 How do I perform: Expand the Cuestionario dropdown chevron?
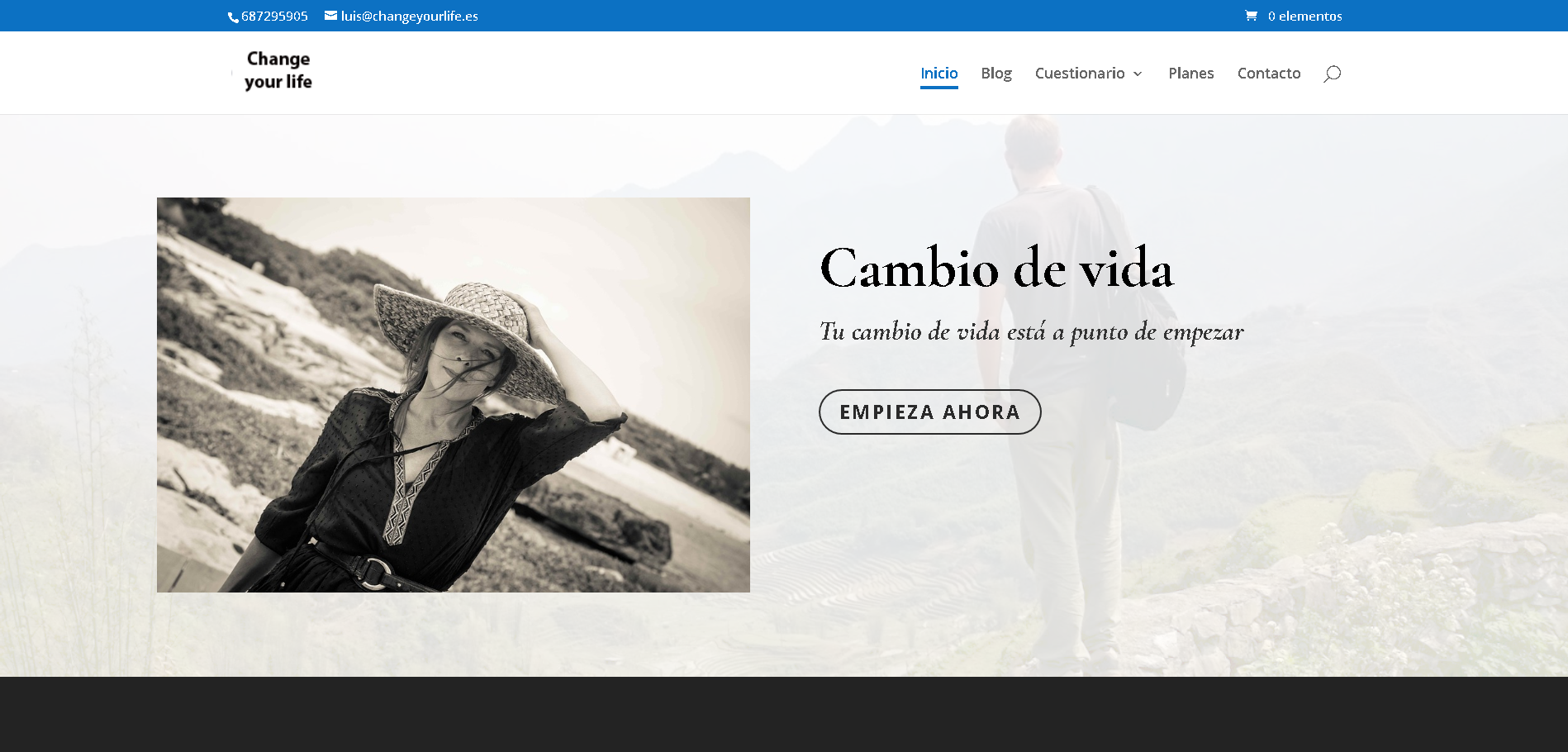1138,74
